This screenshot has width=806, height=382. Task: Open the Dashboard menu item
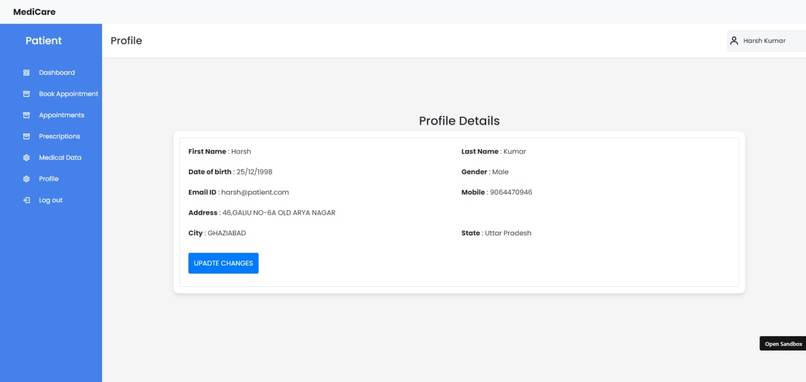click(57, 73)
